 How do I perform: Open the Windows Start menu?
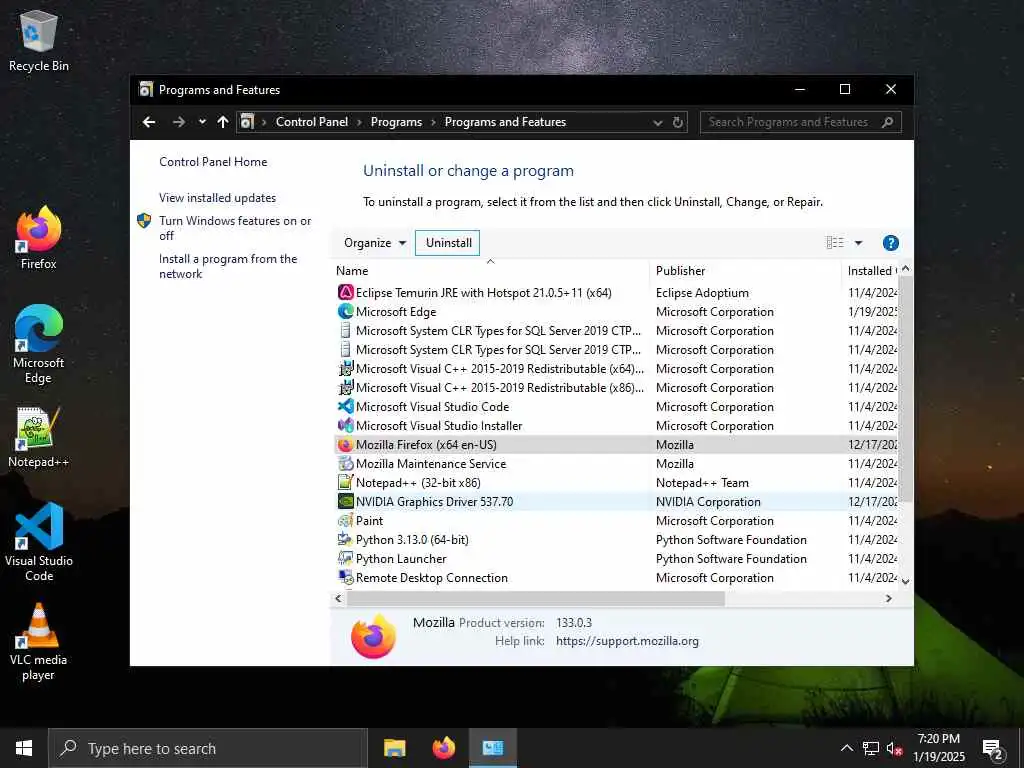point(24,748)
